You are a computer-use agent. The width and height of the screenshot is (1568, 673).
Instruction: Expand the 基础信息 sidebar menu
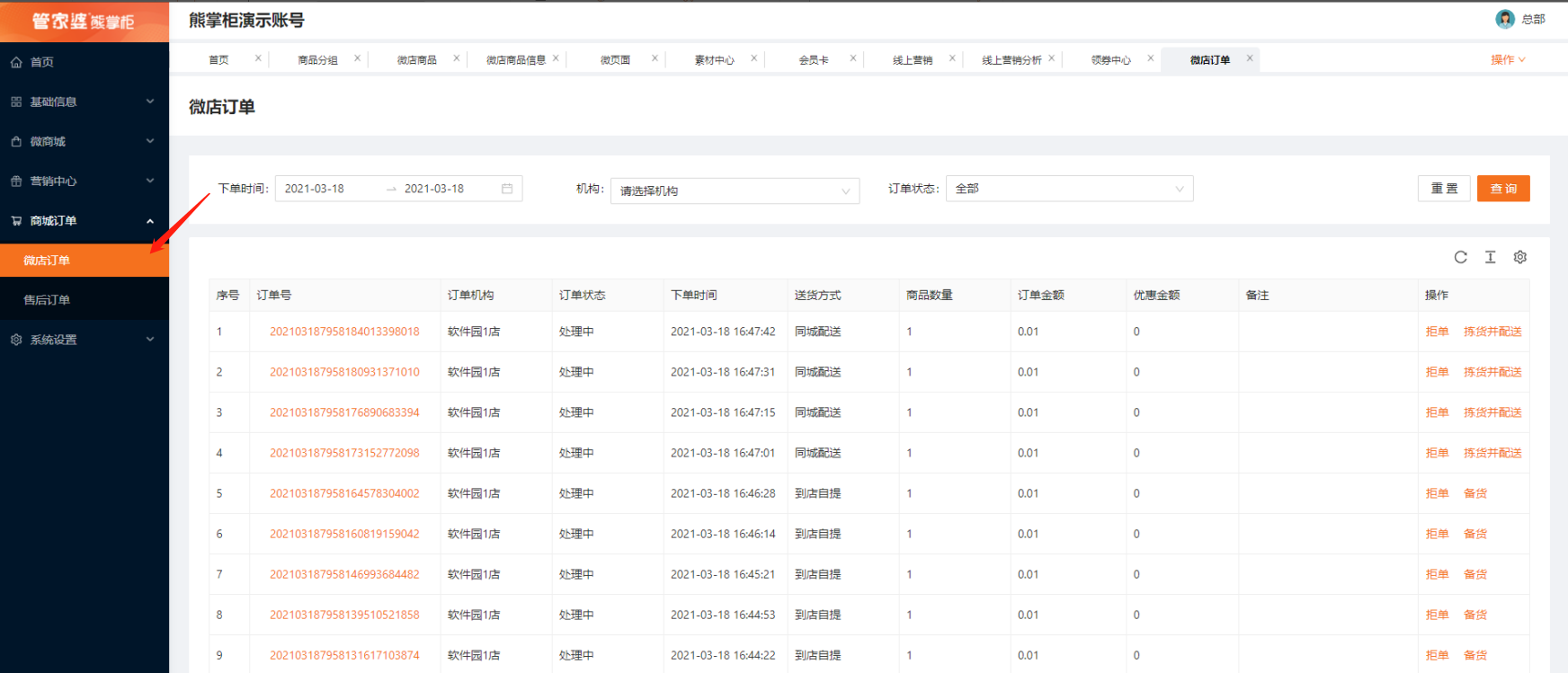(x=150, y=102)
